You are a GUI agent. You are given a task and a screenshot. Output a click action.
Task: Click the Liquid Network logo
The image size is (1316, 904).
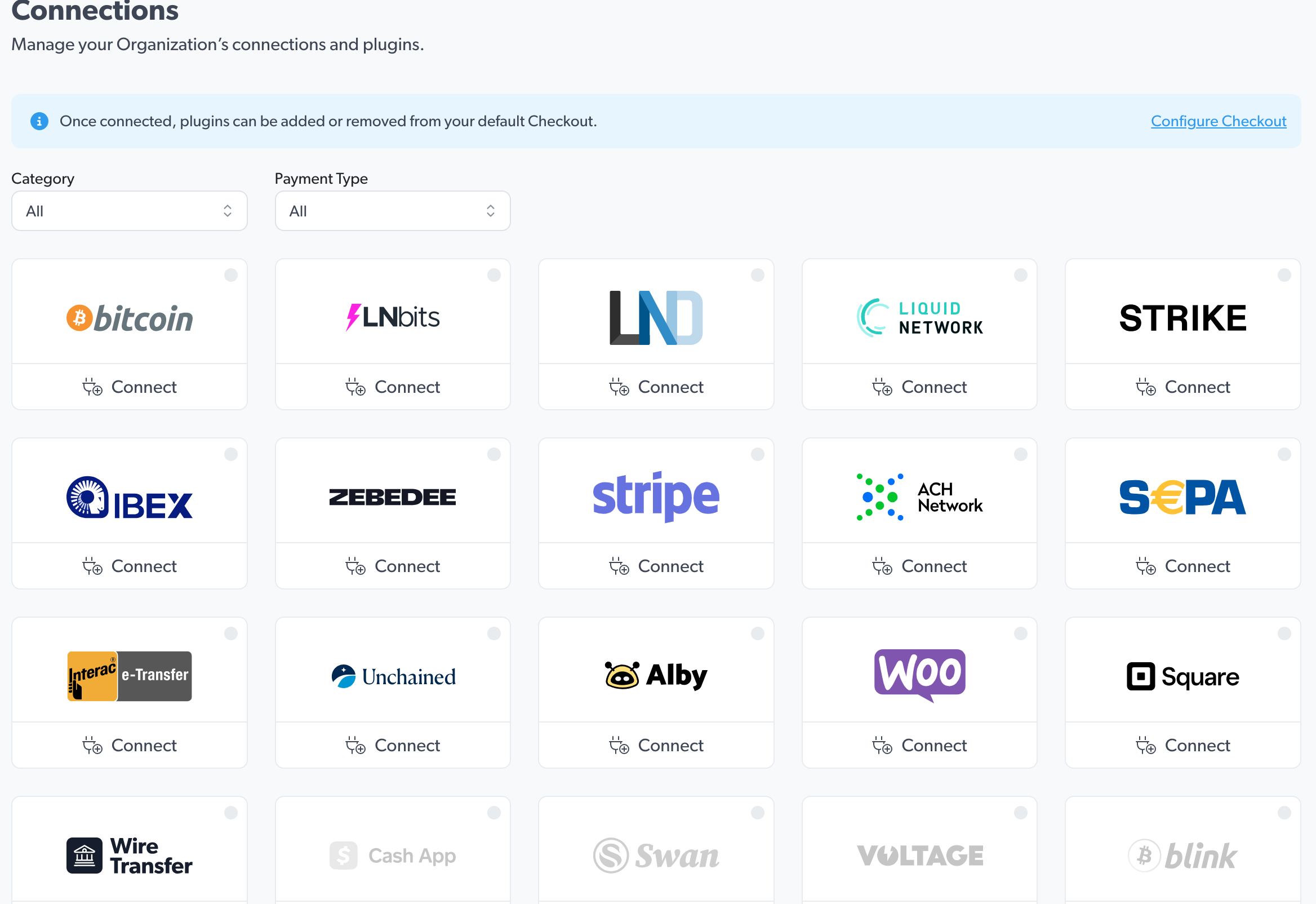[x=919, y=318]
